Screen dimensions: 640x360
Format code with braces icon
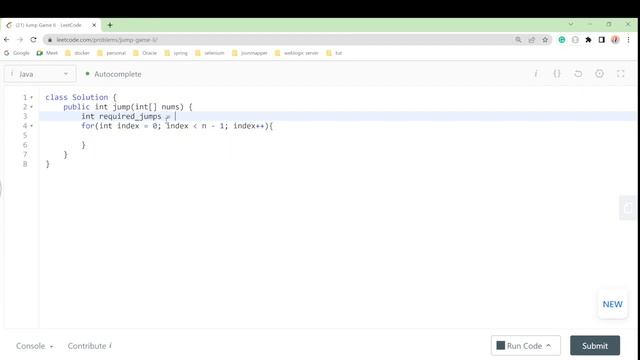coord(557,73)
